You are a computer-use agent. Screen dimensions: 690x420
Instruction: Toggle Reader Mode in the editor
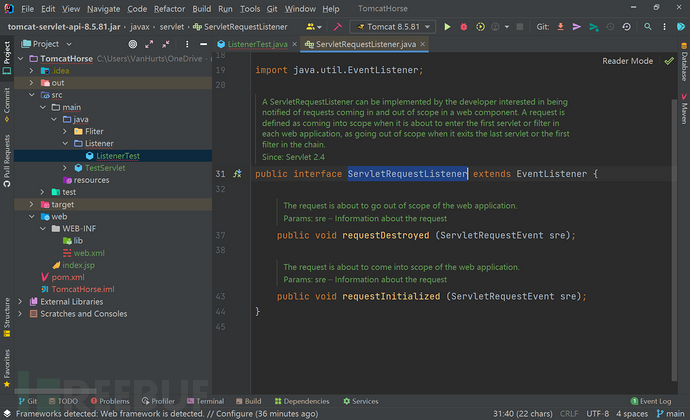(628, 61)
